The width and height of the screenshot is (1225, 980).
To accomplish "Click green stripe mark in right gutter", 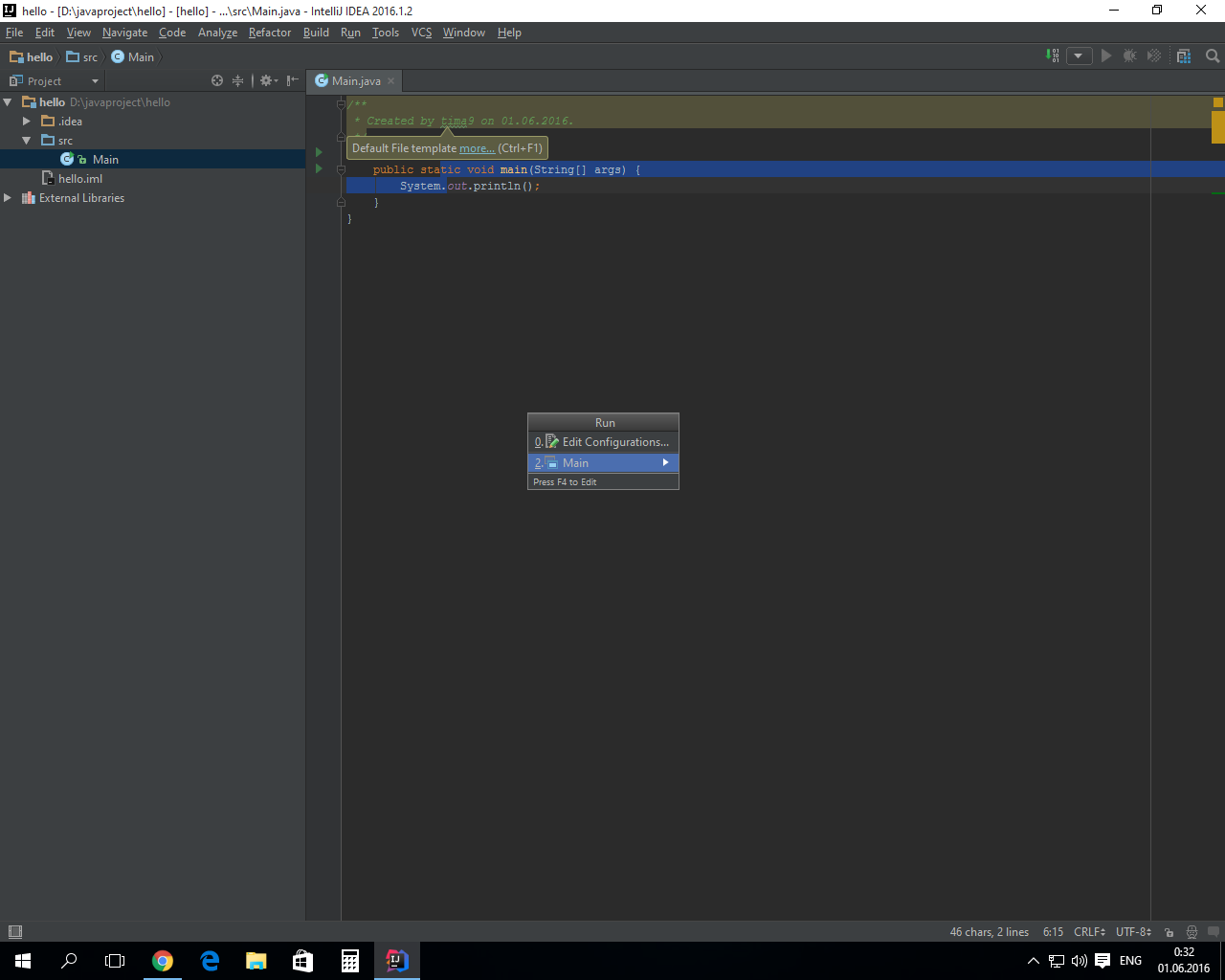I will 1218,194.
